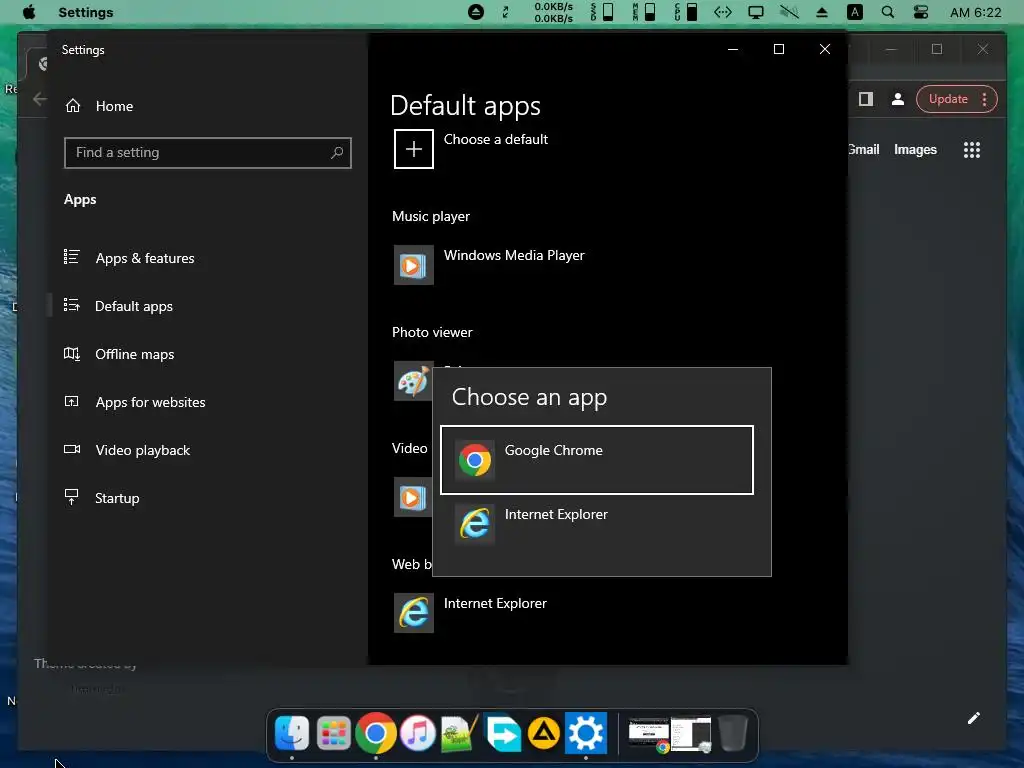Click Spotlight search icon in menu bar
The height and width of the screenshot is (768, 1024).
[888, 12]
